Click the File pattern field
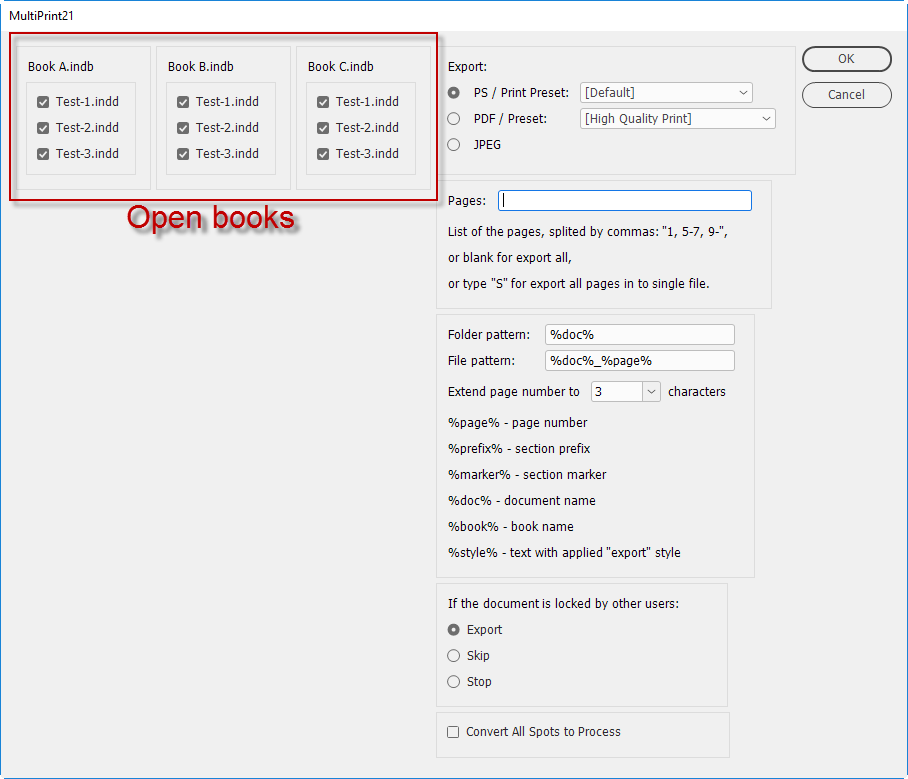The height and width of the screenshot is (779, 908). (x=639, y=361)
